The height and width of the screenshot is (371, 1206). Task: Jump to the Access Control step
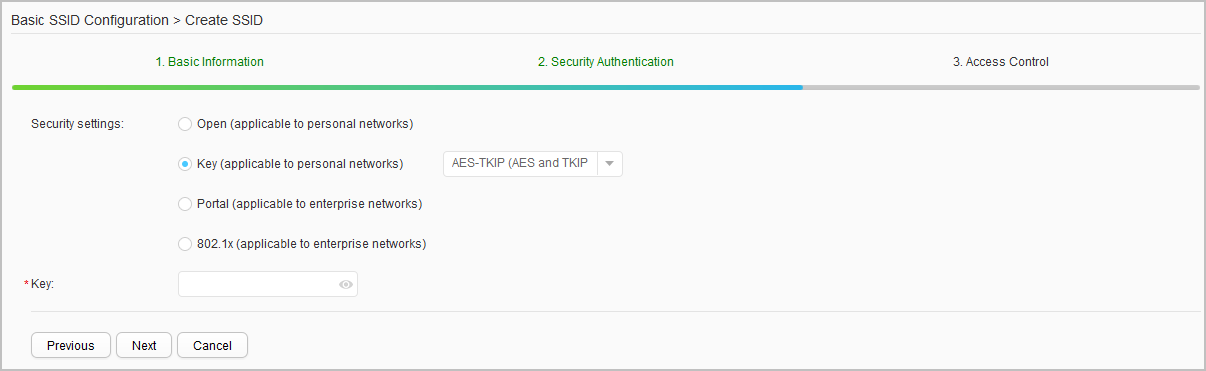(1001, 62)
